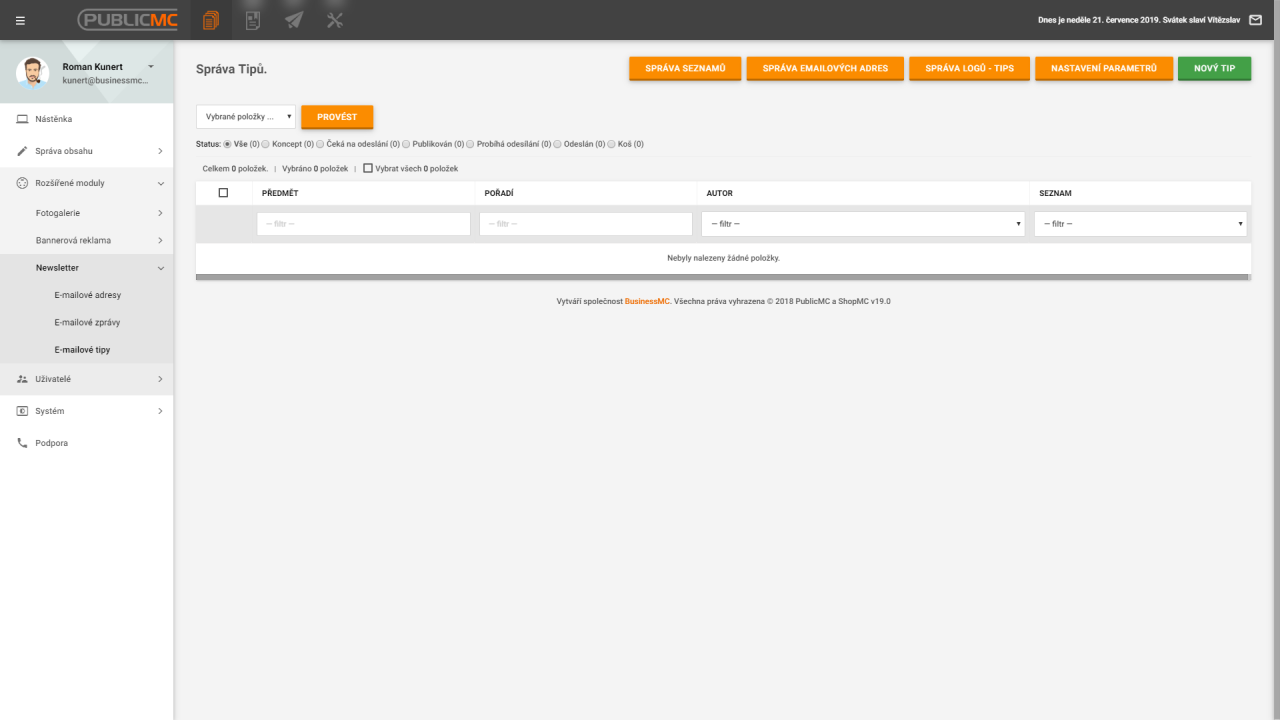Screen dimensions: 1280x720
Task: Sort by the Seznam column header
Action: click(x=1055, y=193)
